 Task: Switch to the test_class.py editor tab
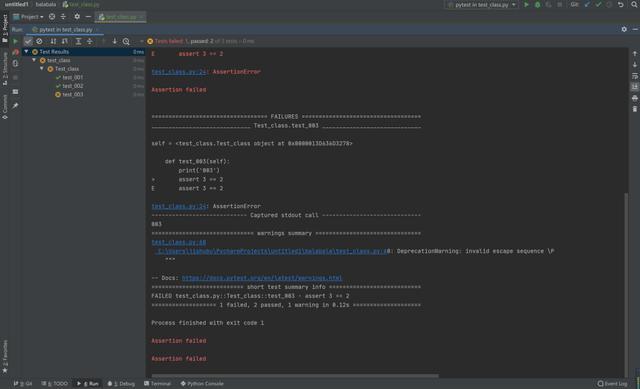(120, 17)
